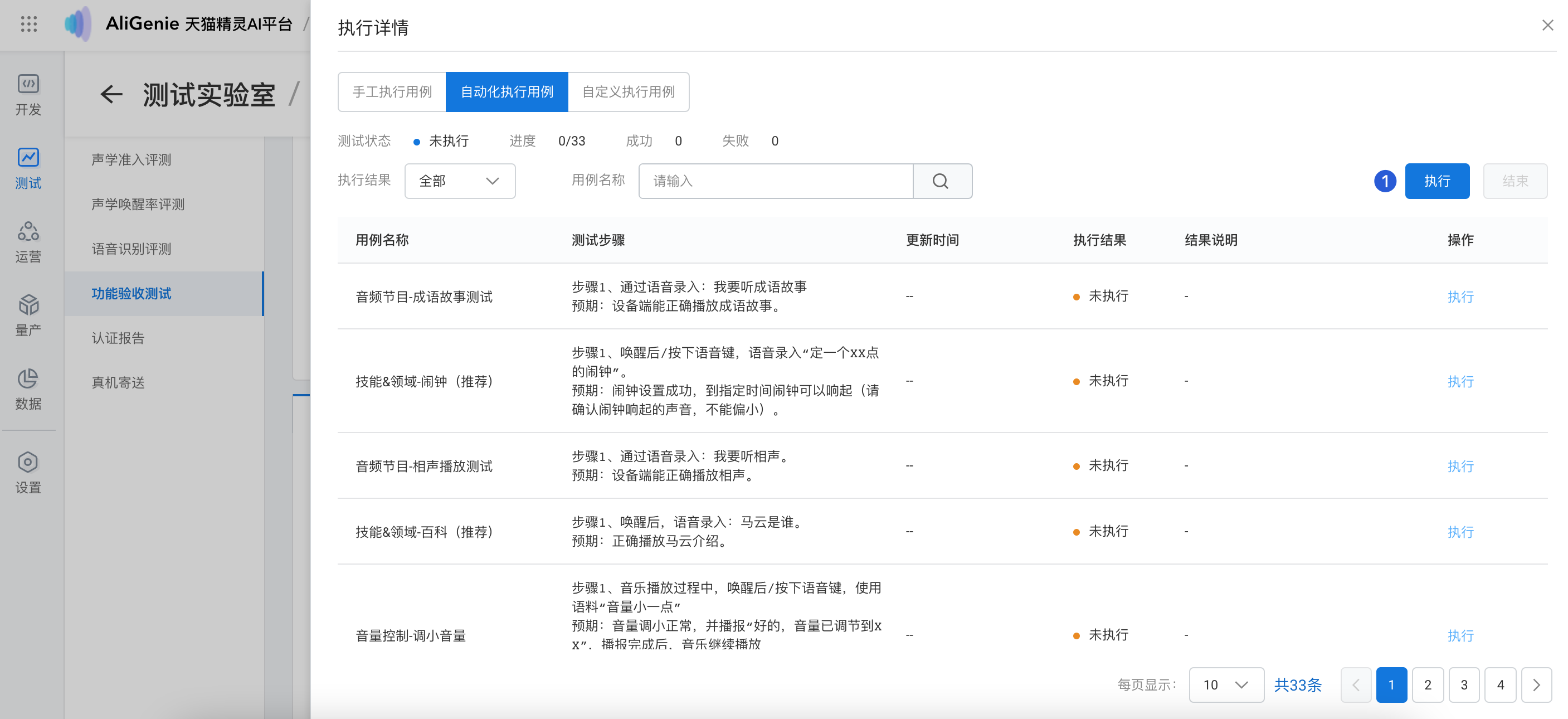Execute 音频节目-成语故事测试 row
Viewport: 1568px width, 719px height.
point(1460,297)
